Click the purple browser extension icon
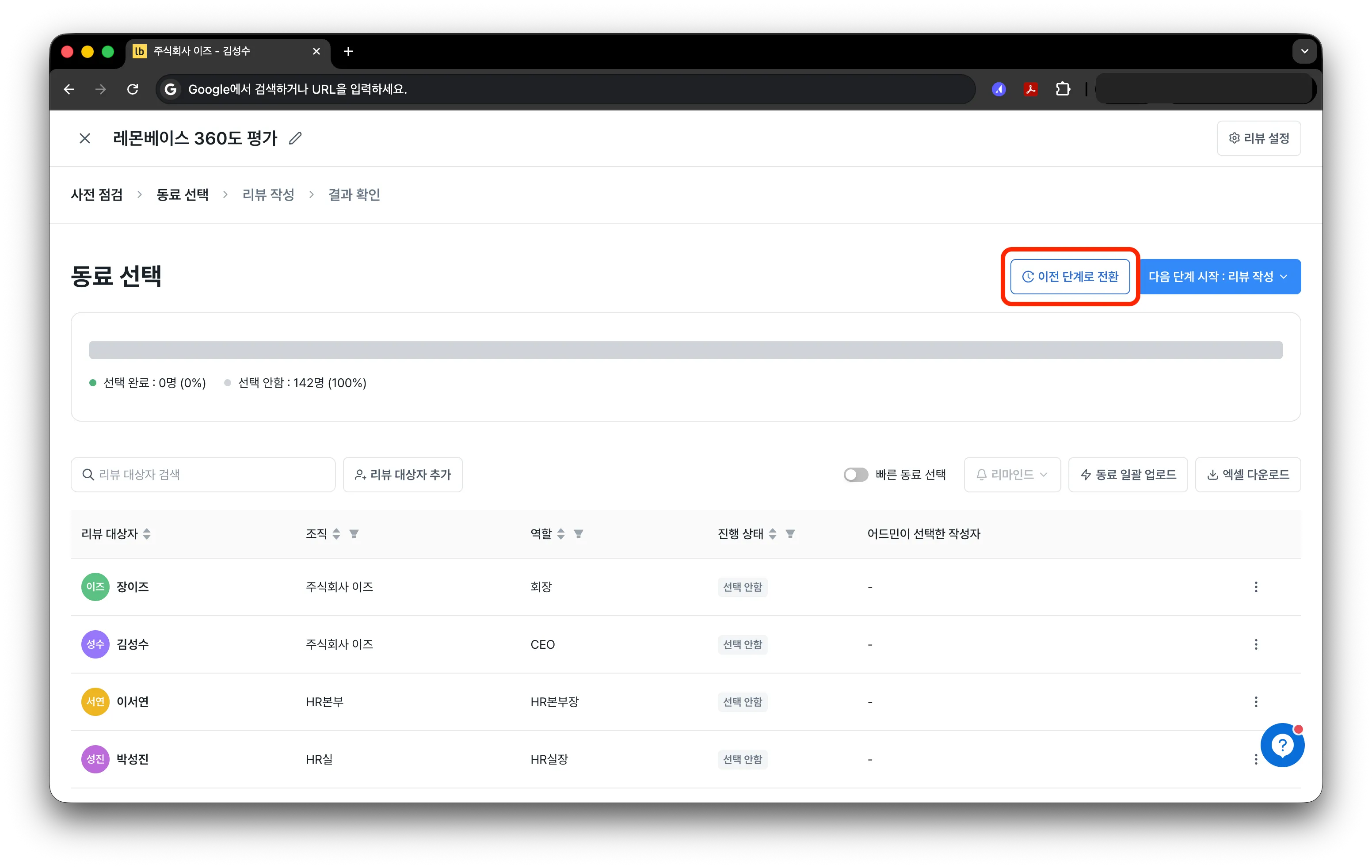The height and width of the screenshot is (868, 1372). 999,89
